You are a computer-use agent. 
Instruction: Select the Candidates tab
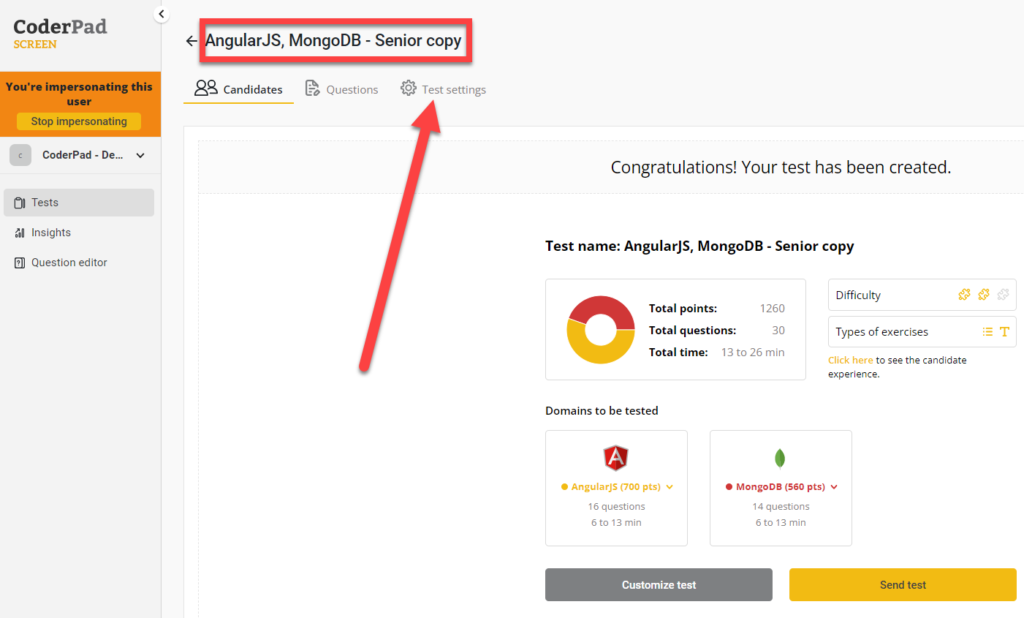239,89
